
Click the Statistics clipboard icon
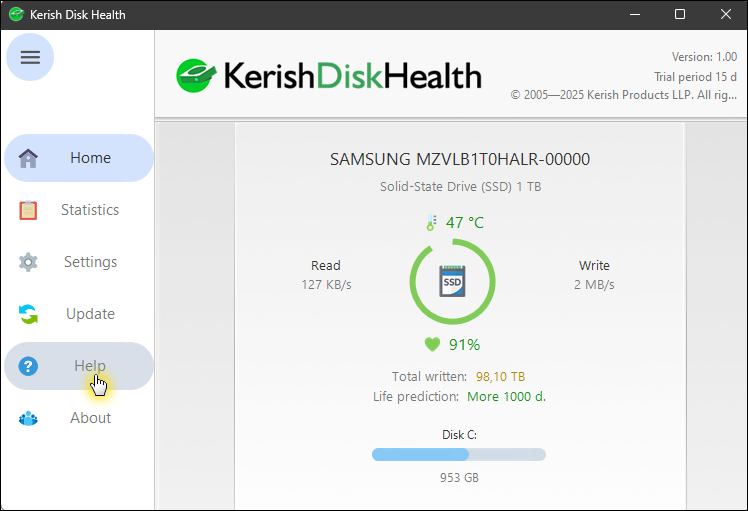(x=28, y=210)
